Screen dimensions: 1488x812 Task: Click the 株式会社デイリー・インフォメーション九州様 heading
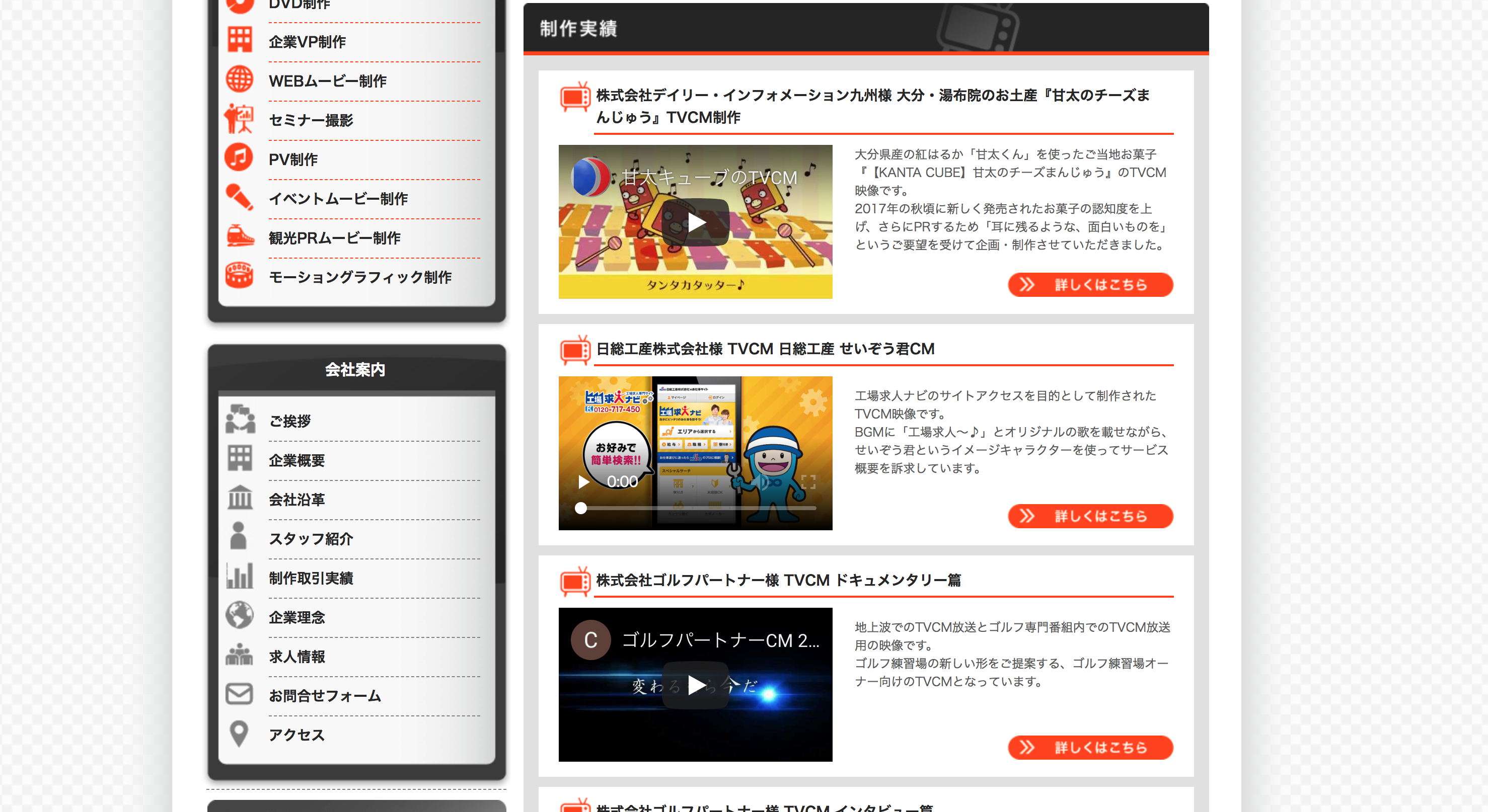pyautogui.click(x=873, y=106)
